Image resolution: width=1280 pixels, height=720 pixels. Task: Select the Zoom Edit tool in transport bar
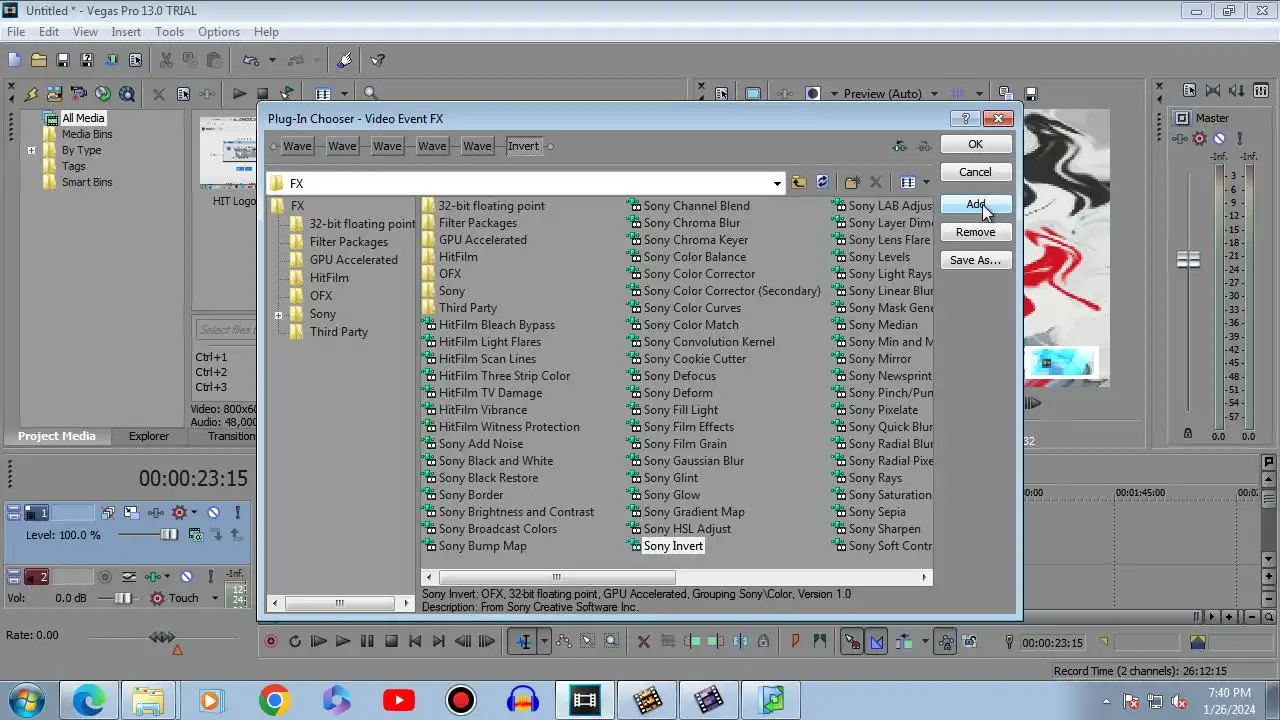click(x=612, y=641)
